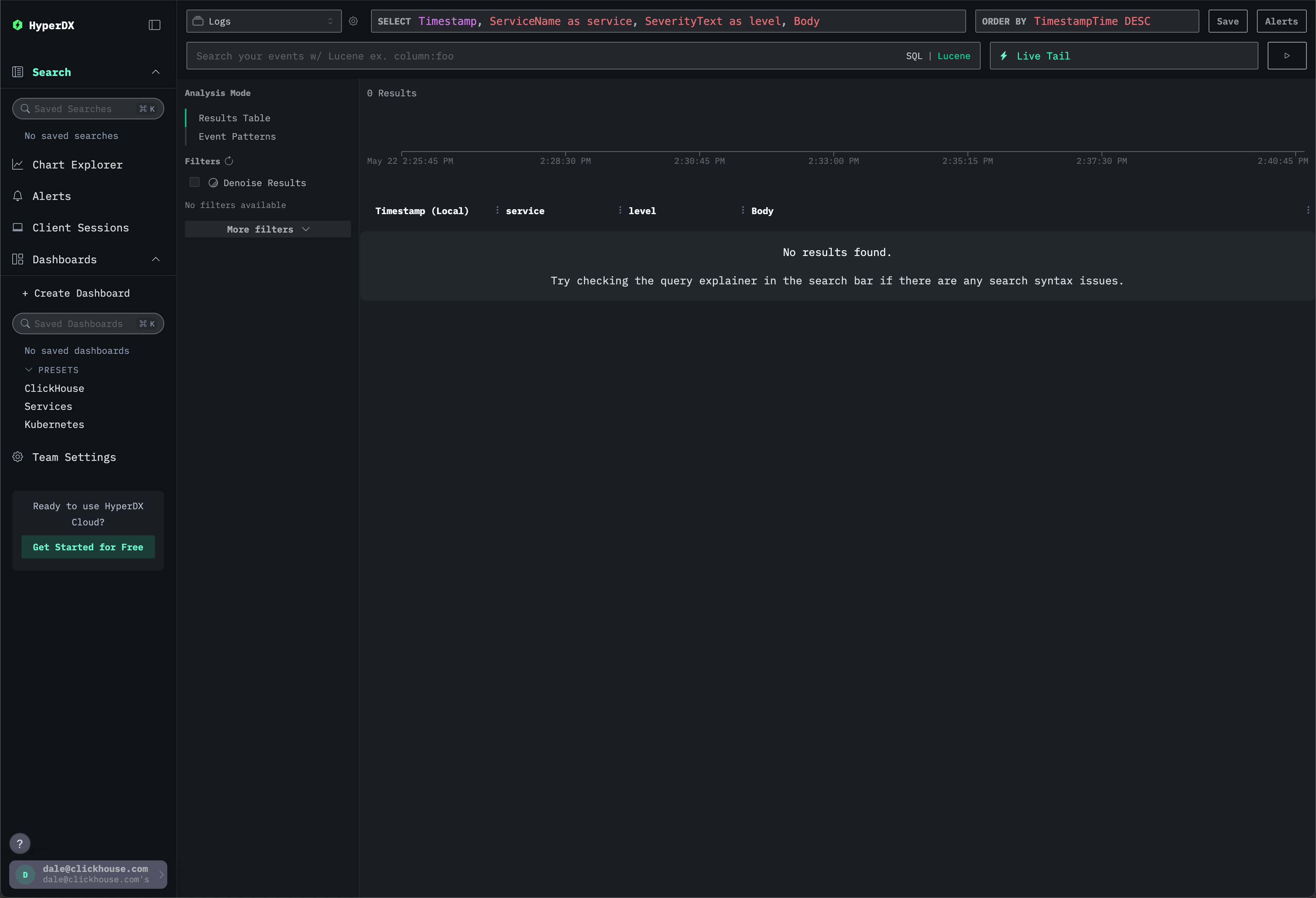Image resolution: width=1316 pixels, height=898 pixels.
Task: Switch search syntax to SQL mode
Action: pos(914,56)
